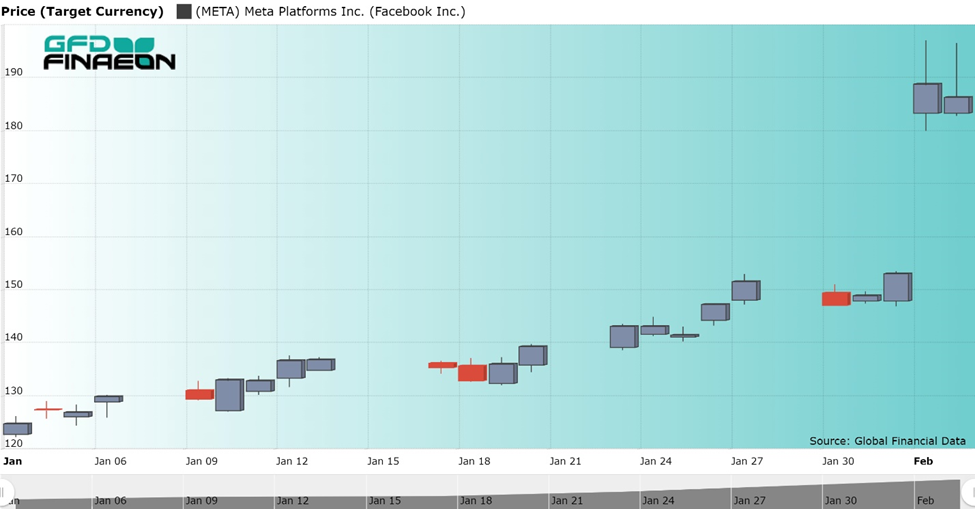
Task: Click the 'Jan 06' date axis label
Action: (110, 461)
